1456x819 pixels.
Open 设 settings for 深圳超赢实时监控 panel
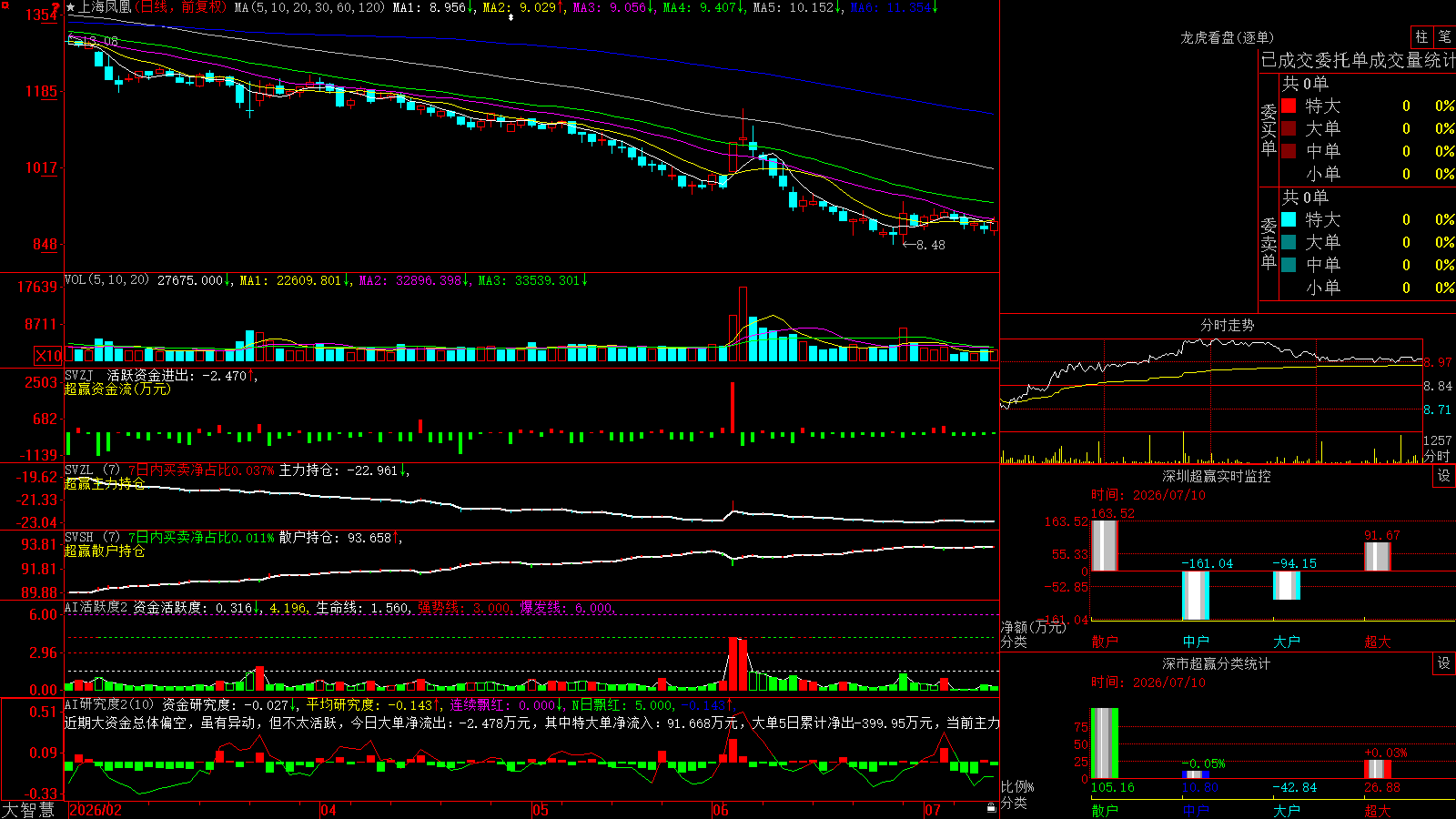pyautogui.click(x=1444, y=476)
